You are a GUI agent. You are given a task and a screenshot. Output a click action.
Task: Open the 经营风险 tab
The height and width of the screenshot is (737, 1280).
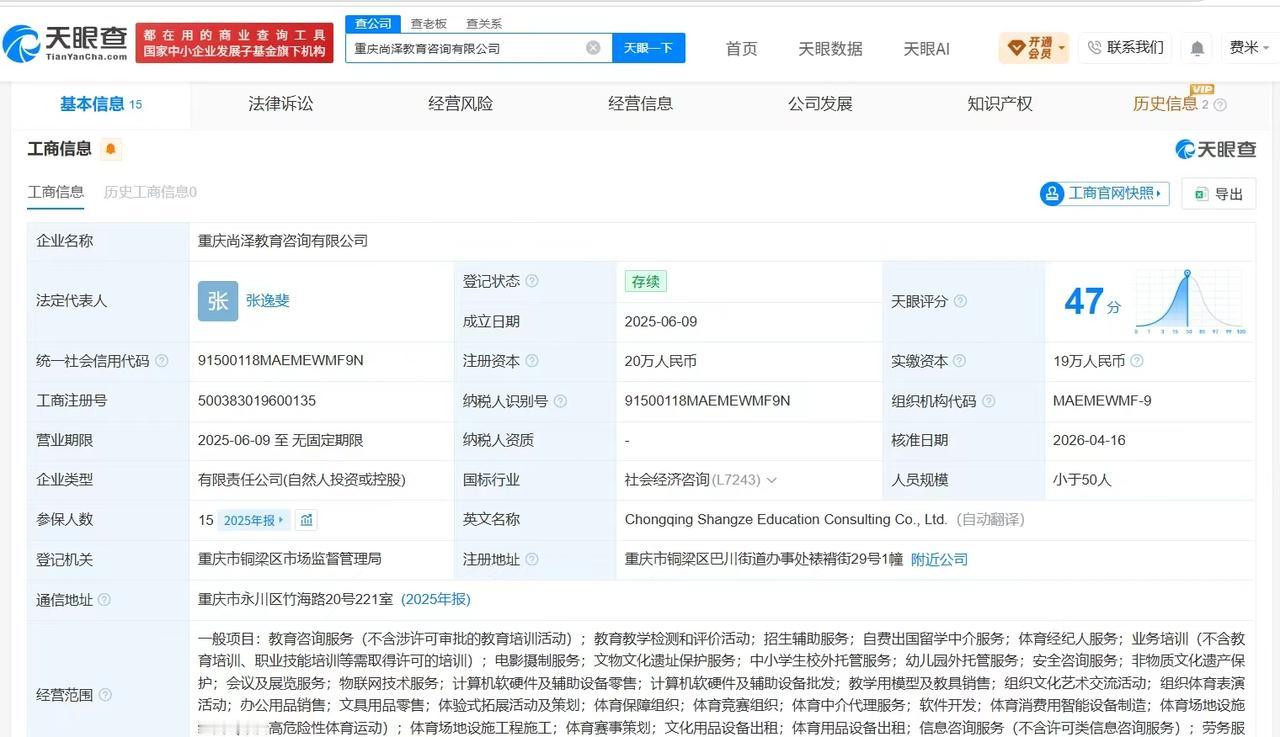click(x=461, y=104)
